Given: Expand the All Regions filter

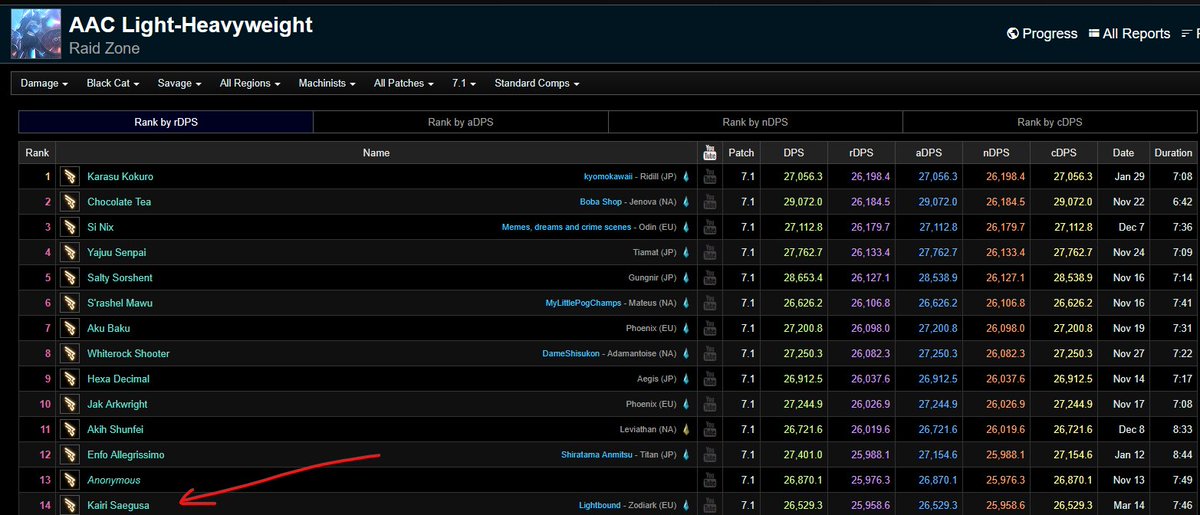Looking at the screenshot, I should point(249,84).
